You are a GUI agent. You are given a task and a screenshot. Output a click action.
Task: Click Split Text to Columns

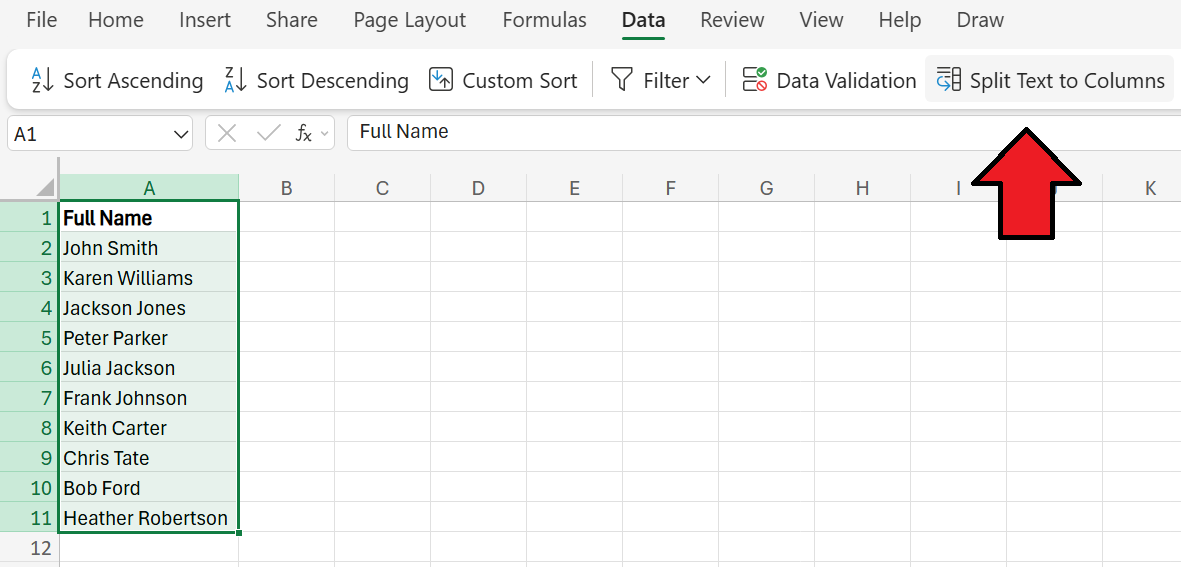(x=1050, y=80)
